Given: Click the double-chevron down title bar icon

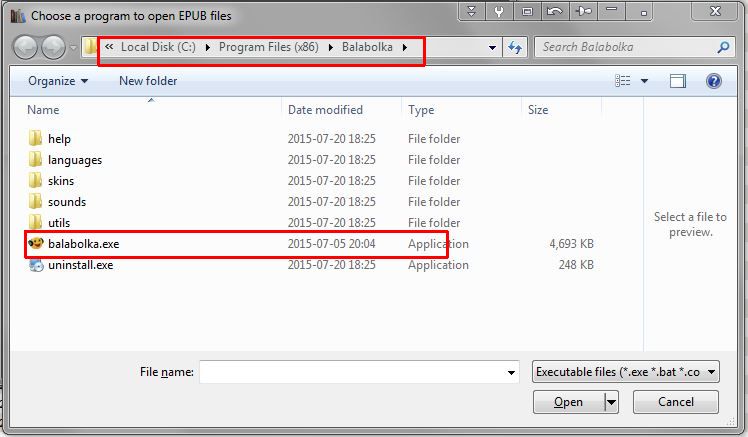Looking at the screenshot, I should click(x=471, y=11).
